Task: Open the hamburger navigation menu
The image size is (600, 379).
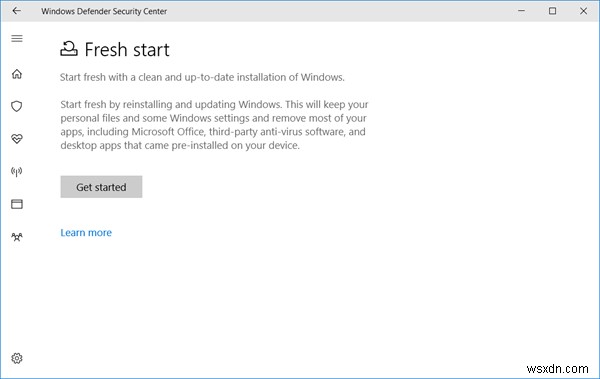Action: [17, 38]
